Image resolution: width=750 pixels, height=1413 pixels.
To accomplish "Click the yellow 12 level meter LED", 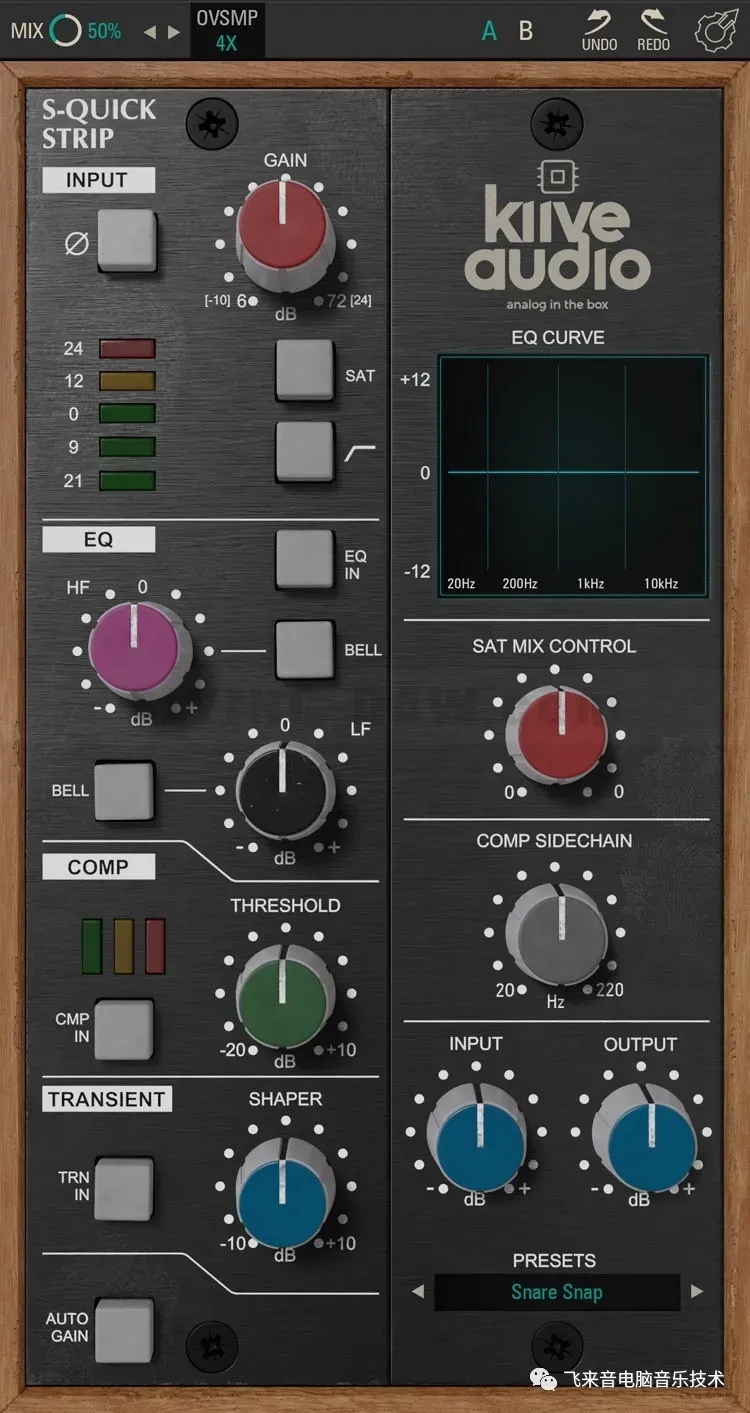I will click(x=127, y=381).
